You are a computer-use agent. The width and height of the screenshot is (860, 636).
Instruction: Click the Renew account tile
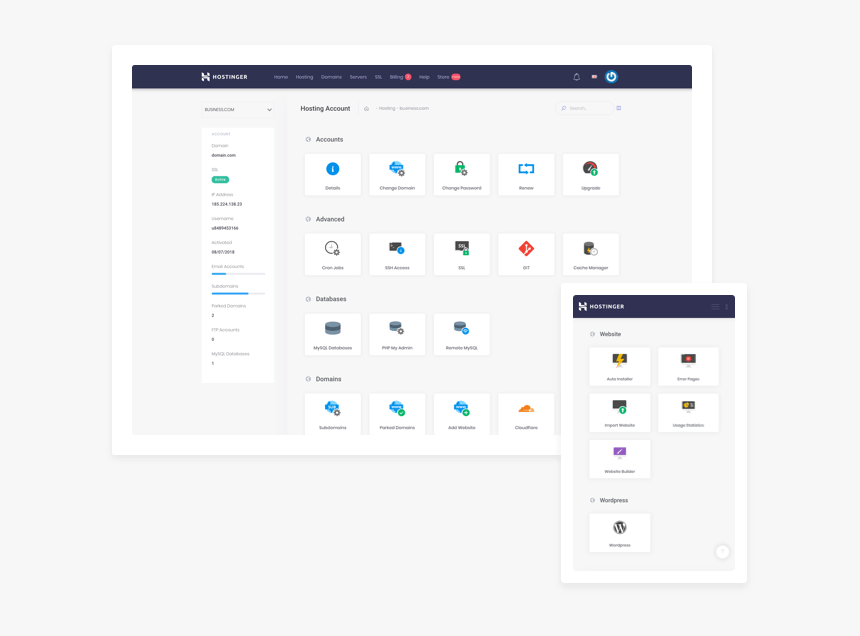(x=526, y=174)
